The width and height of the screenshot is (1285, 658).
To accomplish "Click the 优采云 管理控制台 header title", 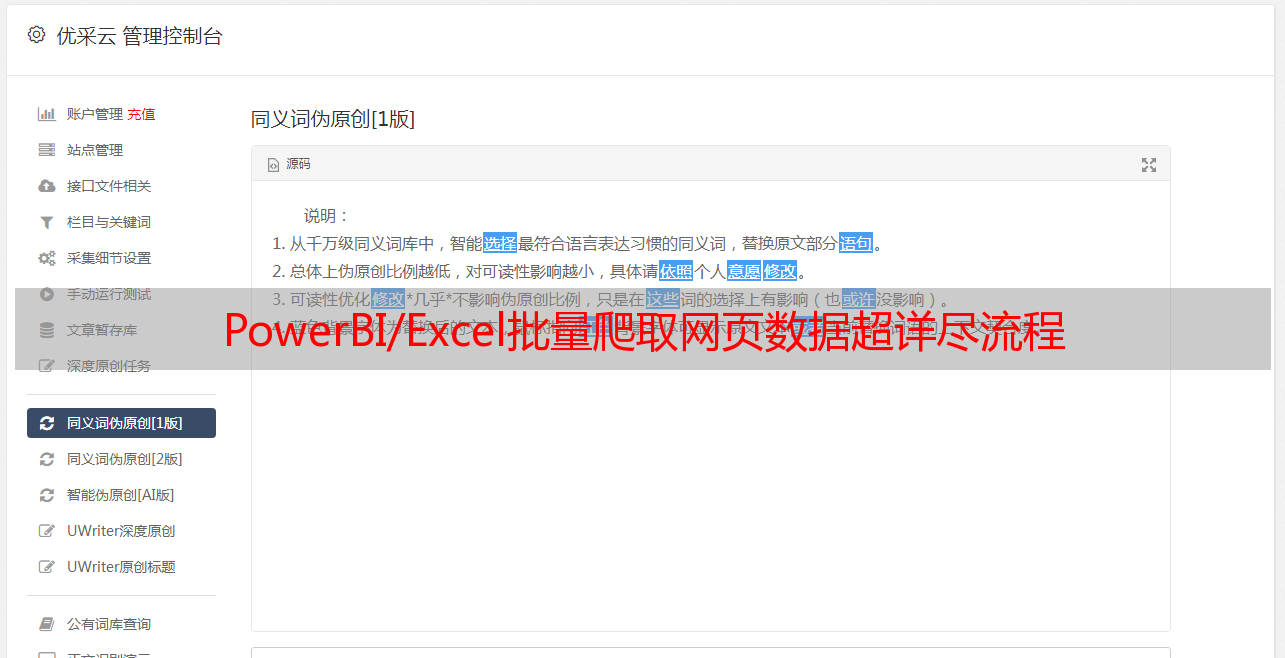I will click(139, 36).
